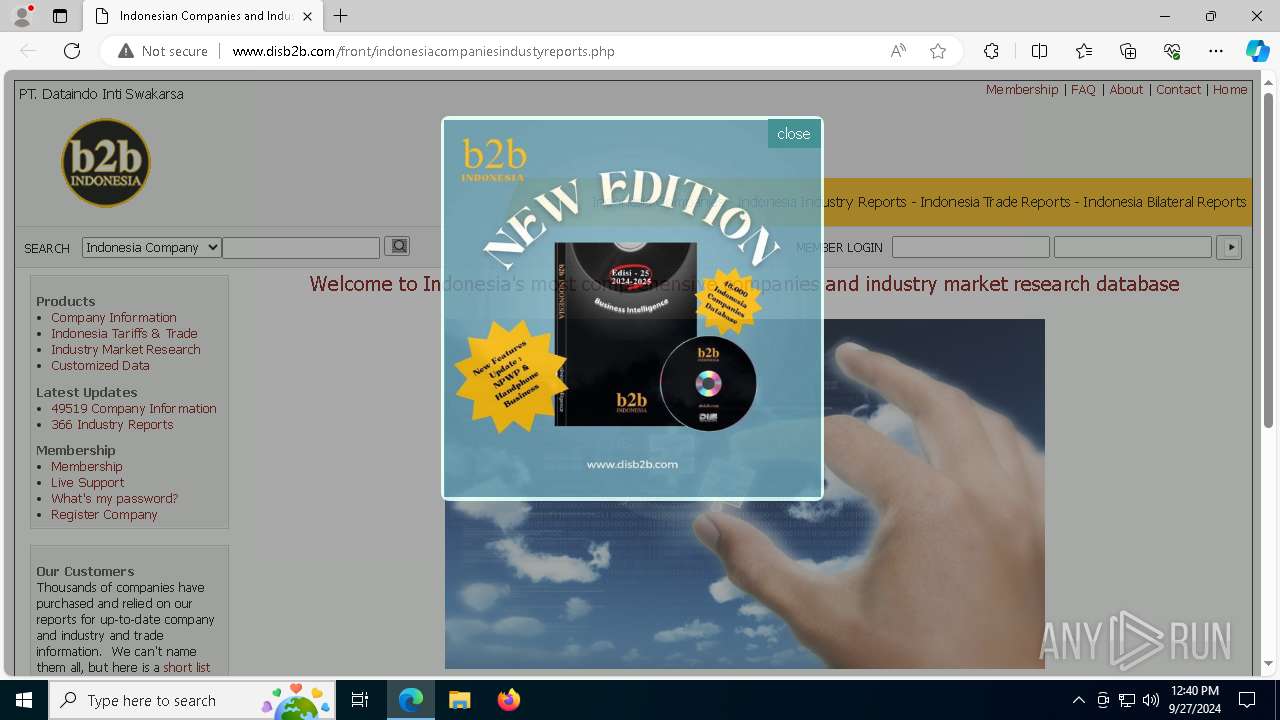Screen dimensions: 1280x720
Task: Open Task View on taskbar
Action: coord(360,700)
